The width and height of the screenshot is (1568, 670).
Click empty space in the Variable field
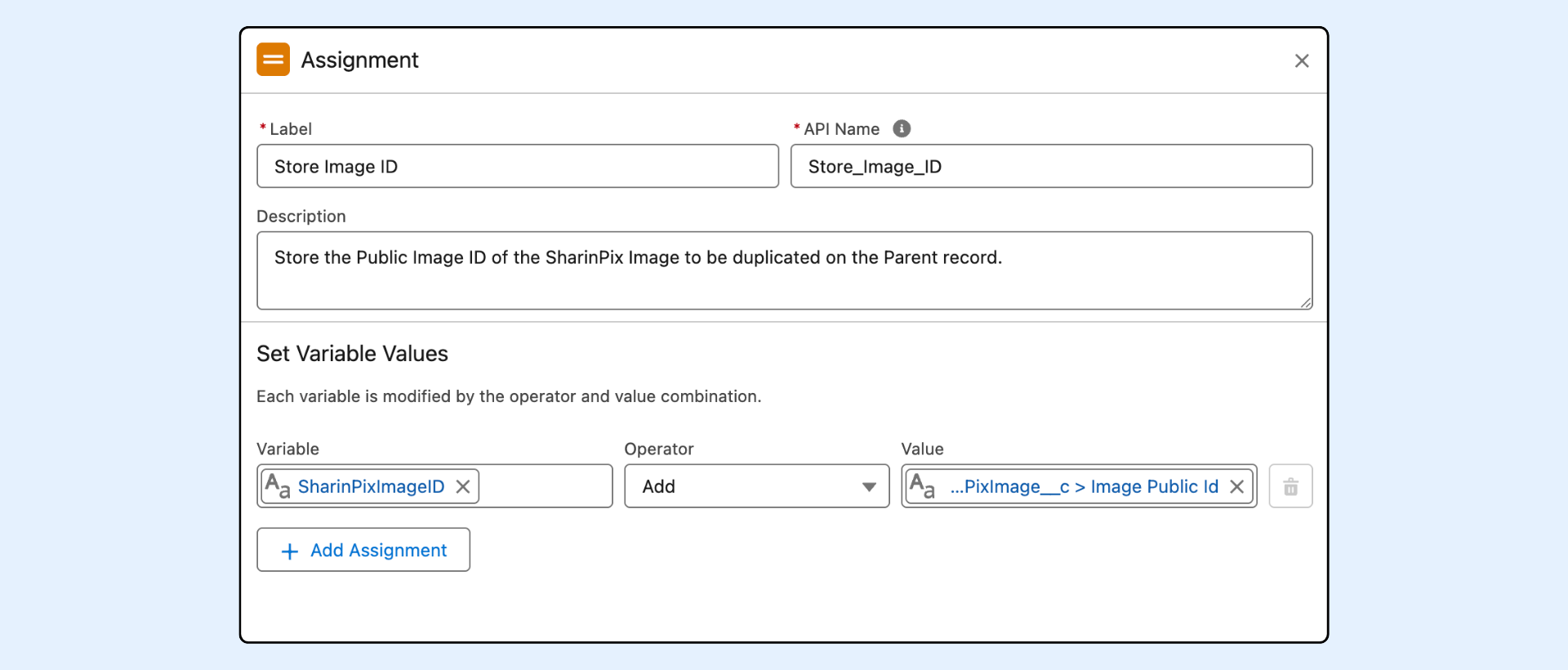pos(545,487)
